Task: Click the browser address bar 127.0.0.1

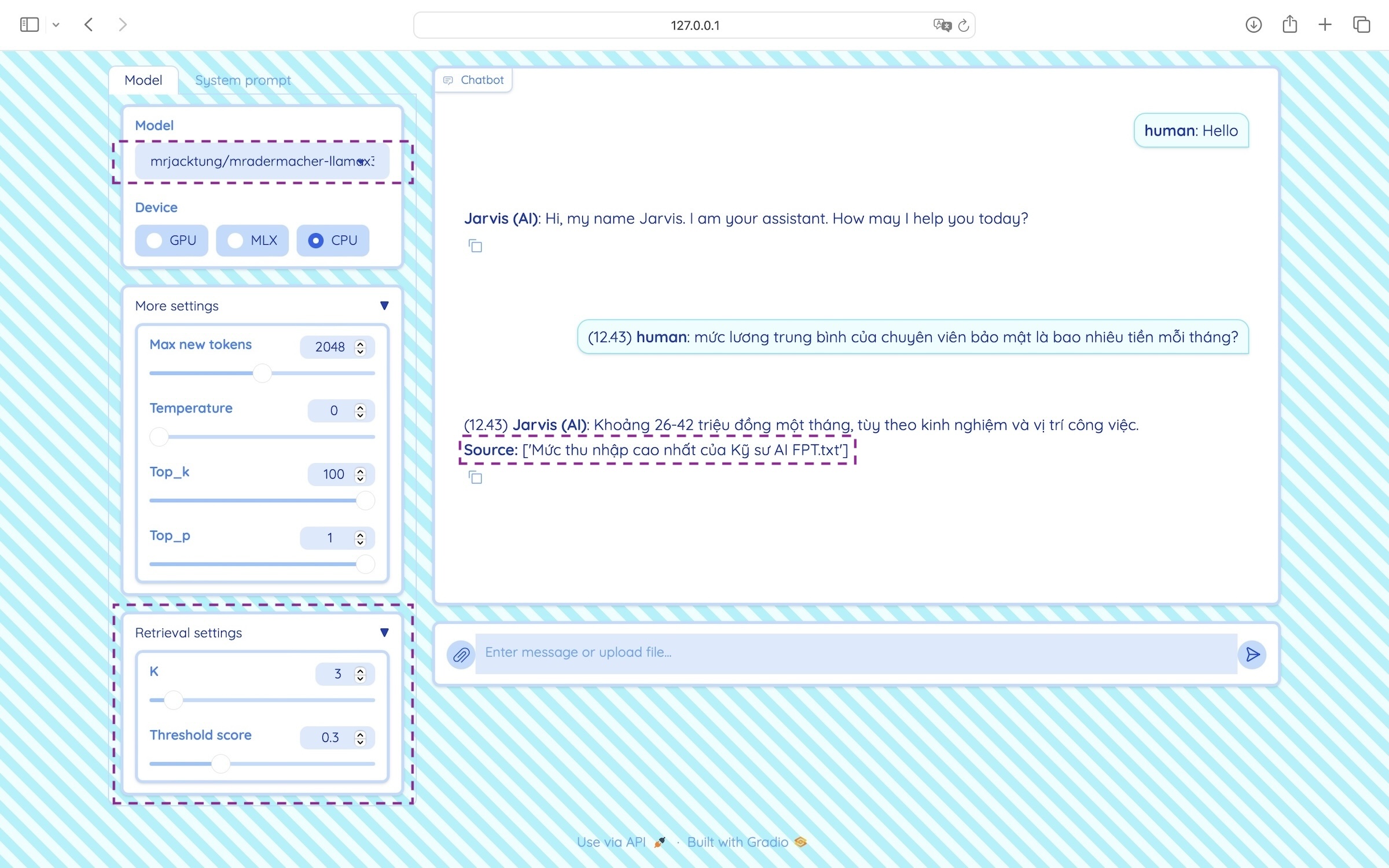Action: click(x=694, y=25)
